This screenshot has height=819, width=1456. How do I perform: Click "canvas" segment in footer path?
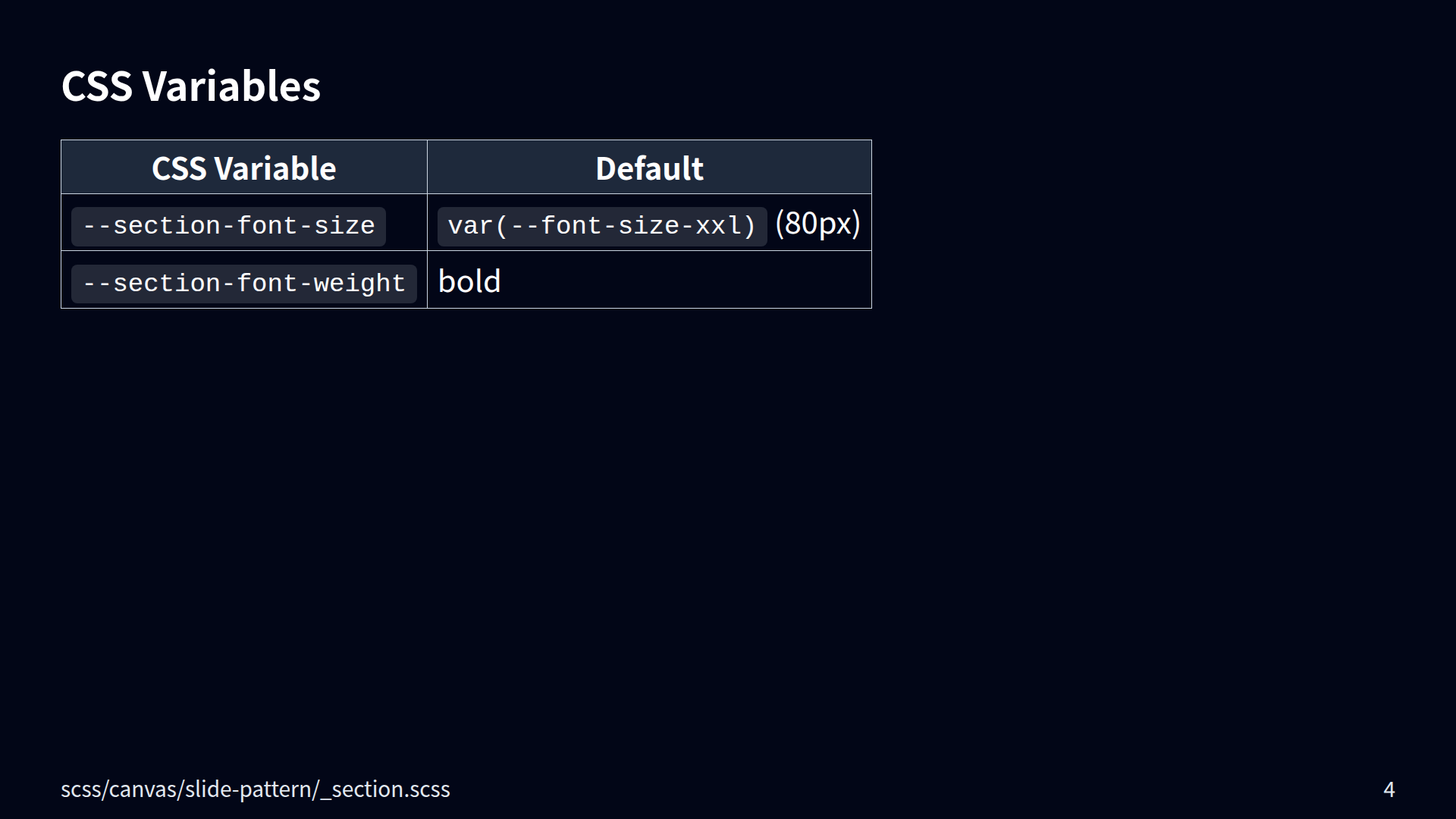pos(143,789)
